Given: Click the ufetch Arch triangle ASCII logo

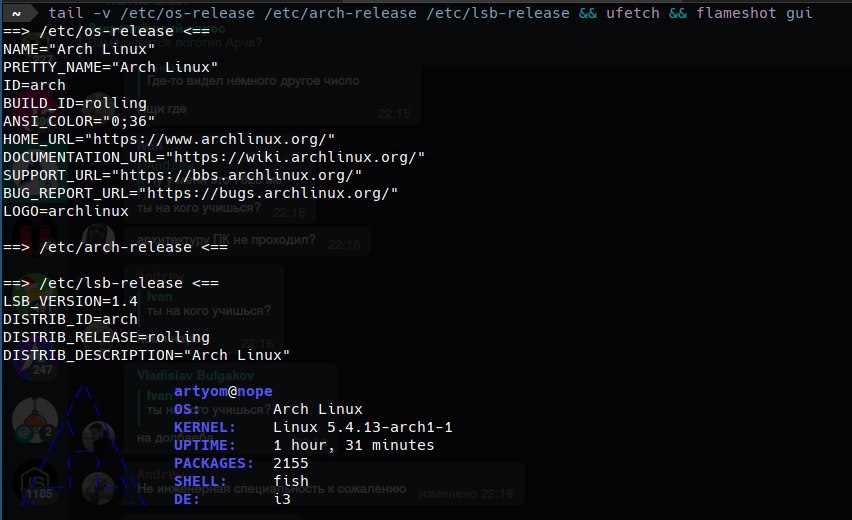Looking at the screenshot, I should point(83,446).
